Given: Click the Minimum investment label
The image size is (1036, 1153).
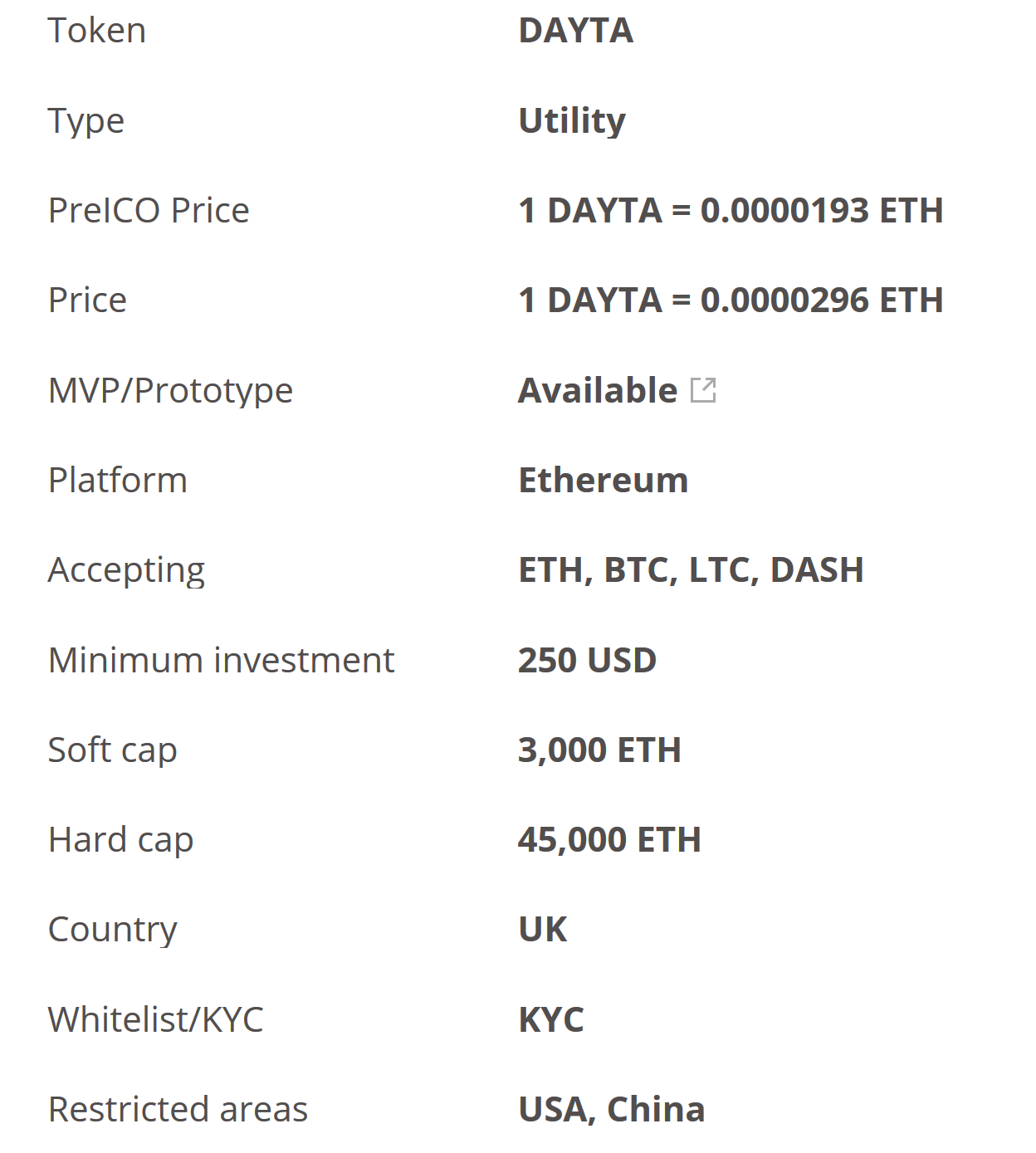Looking at the screenshot, I should [222, 661].
